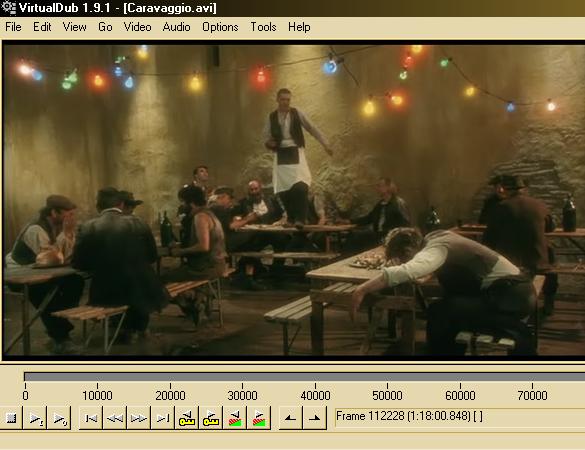
Task: Jump to the start of video
Action: tap(91, 418)
